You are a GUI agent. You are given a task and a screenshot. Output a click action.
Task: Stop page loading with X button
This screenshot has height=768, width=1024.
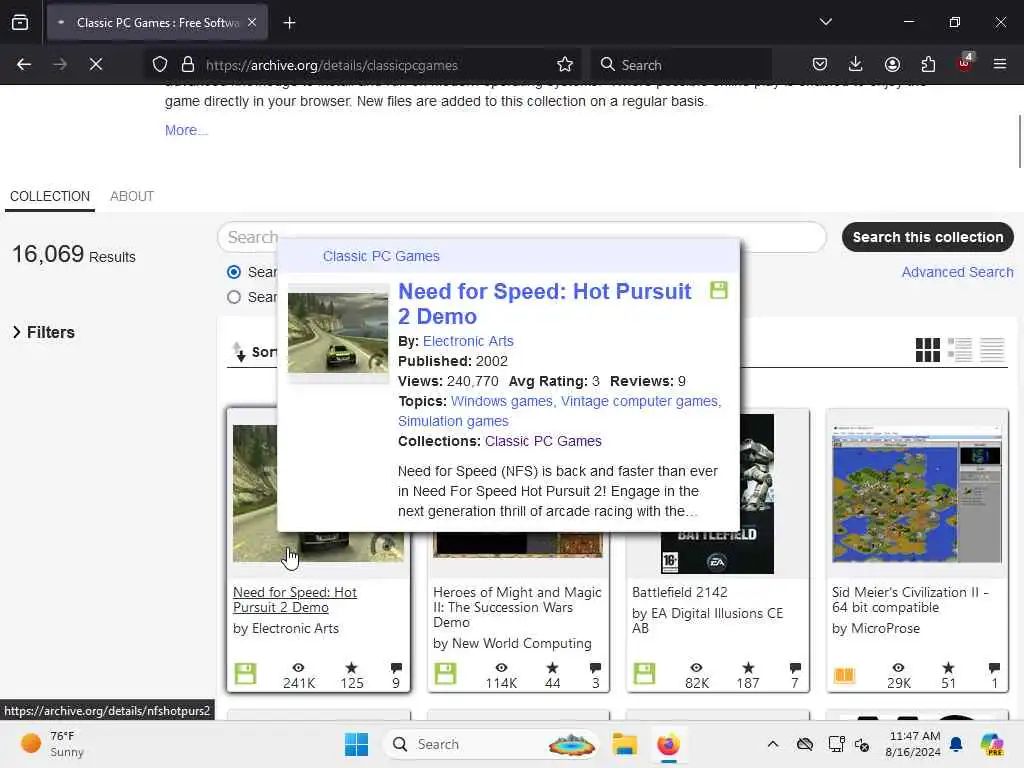tap(95, 64)
